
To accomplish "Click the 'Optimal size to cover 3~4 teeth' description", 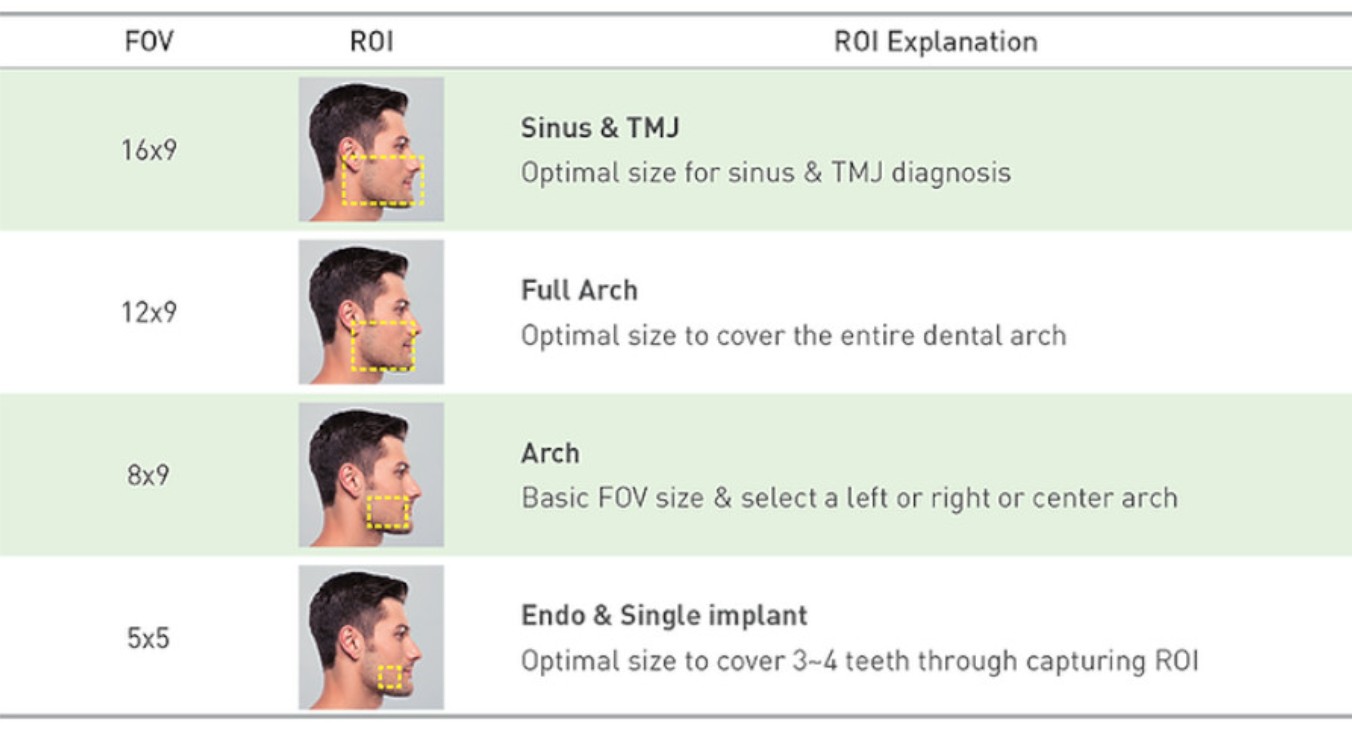I will coord(859,661).
